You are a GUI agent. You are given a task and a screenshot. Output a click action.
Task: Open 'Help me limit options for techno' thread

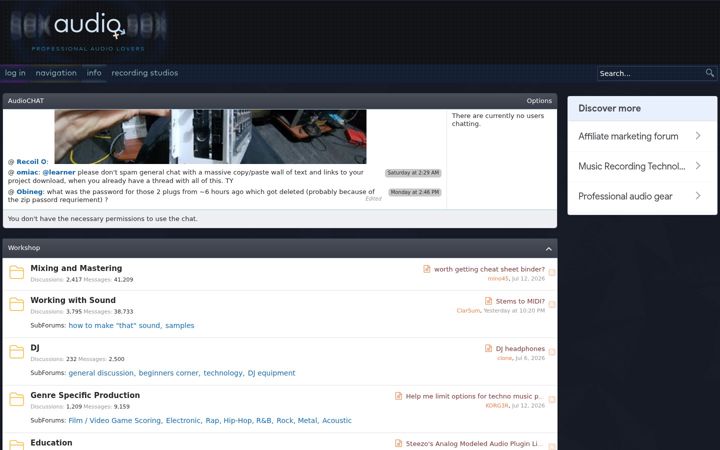[x=475, y=396]
